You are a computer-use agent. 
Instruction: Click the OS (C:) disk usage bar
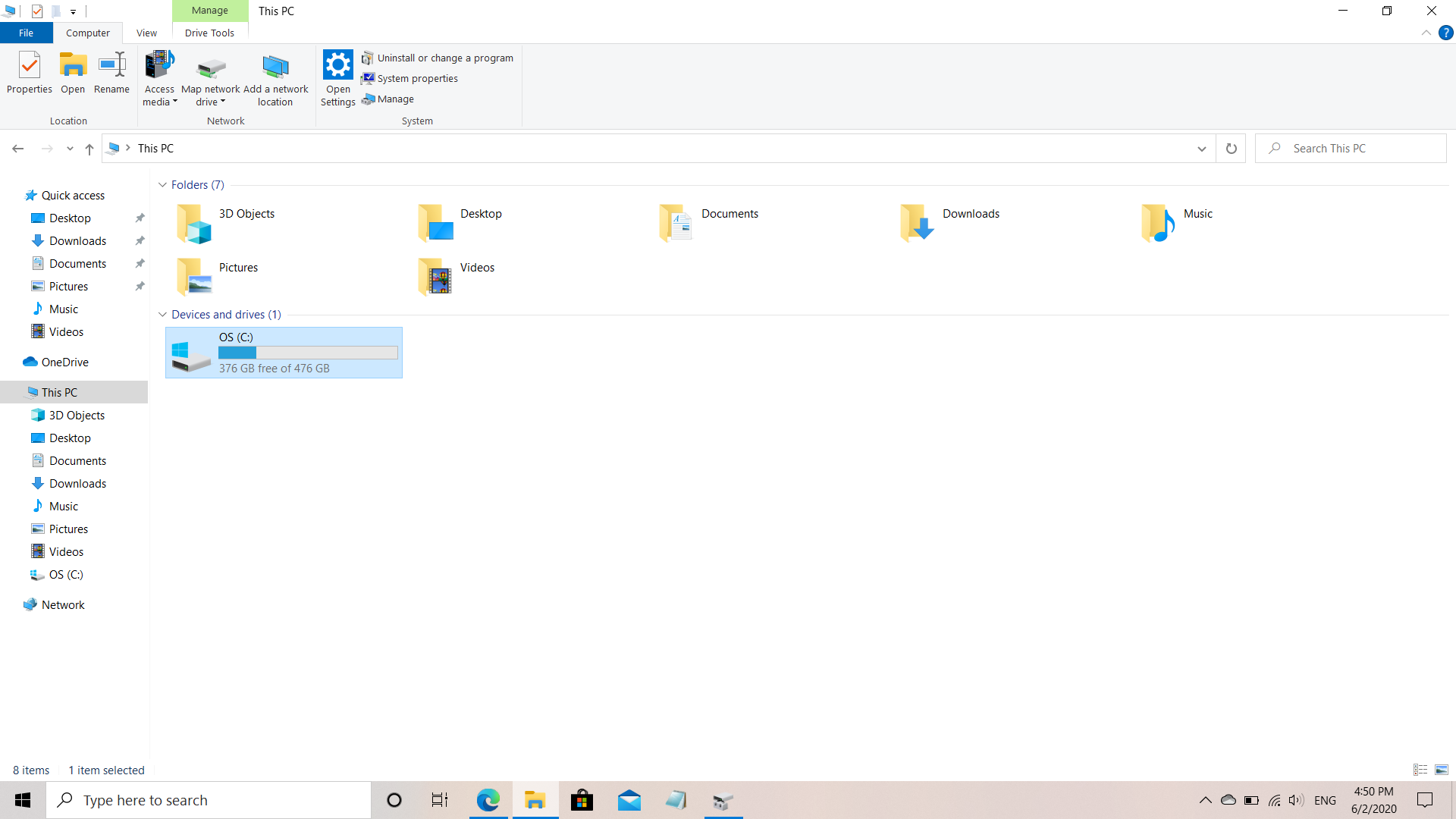point(308,352)
